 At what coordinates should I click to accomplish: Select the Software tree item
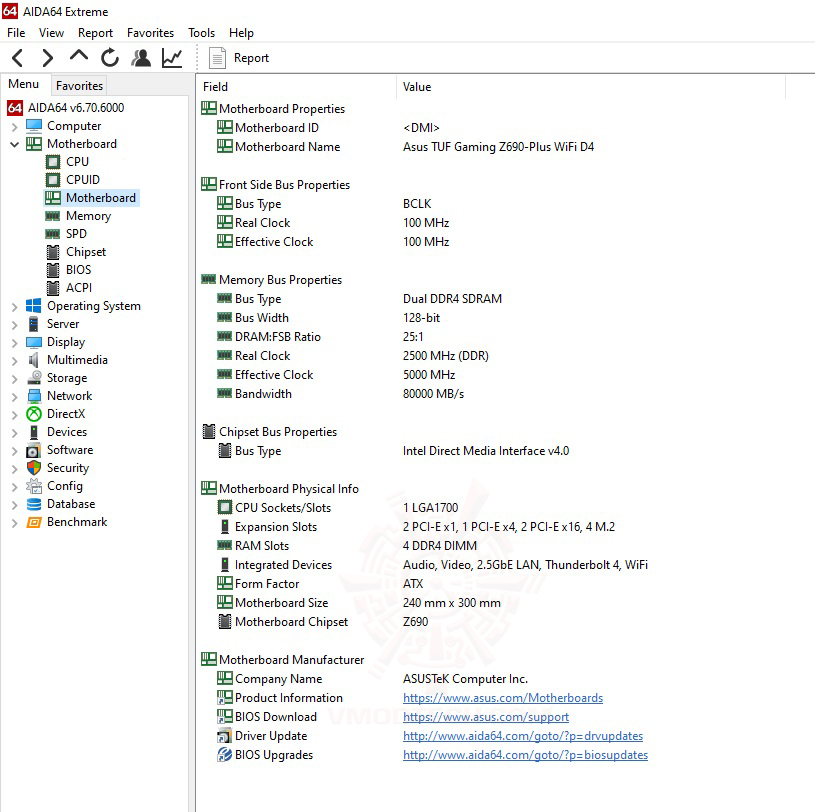pos(70,450)
